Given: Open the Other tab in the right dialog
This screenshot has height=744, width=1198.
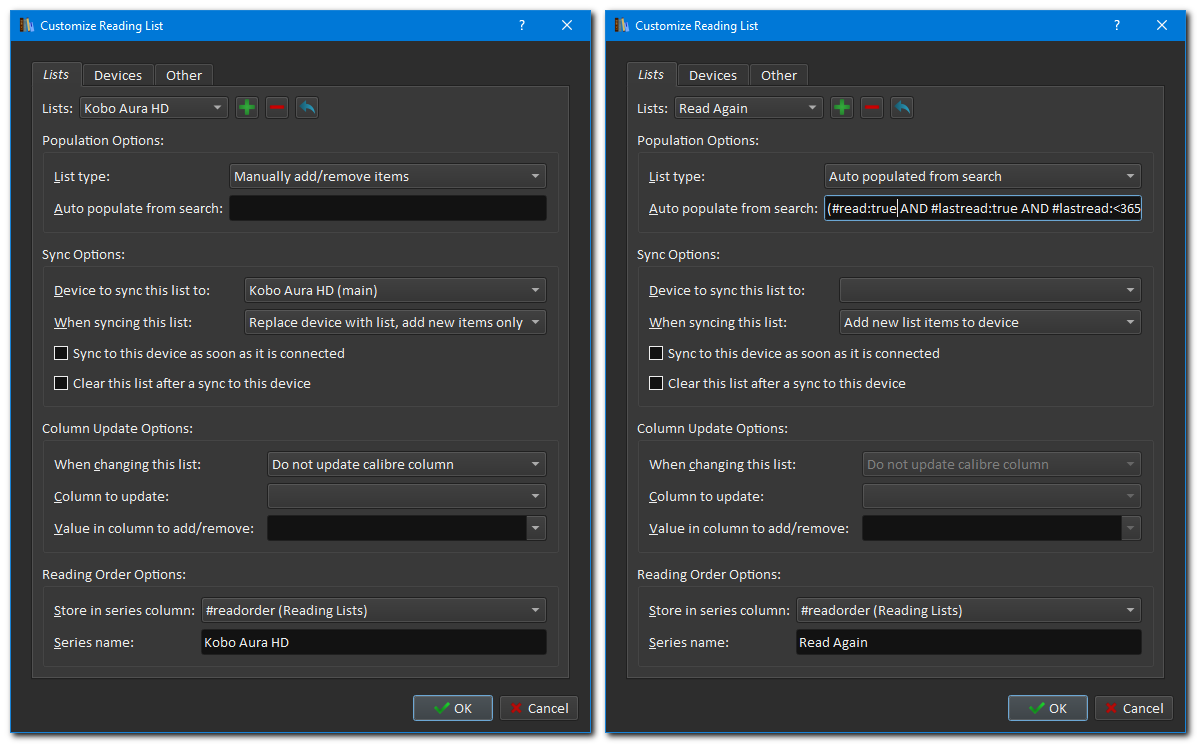Looking at the screenshot, I should (779, 75).
